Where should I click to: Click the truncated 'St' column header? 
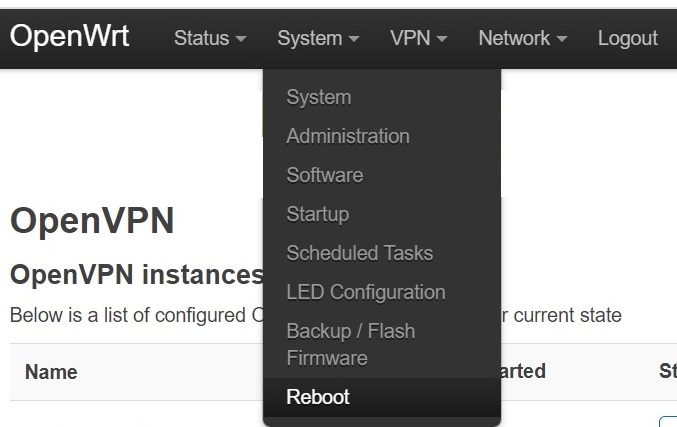point(667,372)
